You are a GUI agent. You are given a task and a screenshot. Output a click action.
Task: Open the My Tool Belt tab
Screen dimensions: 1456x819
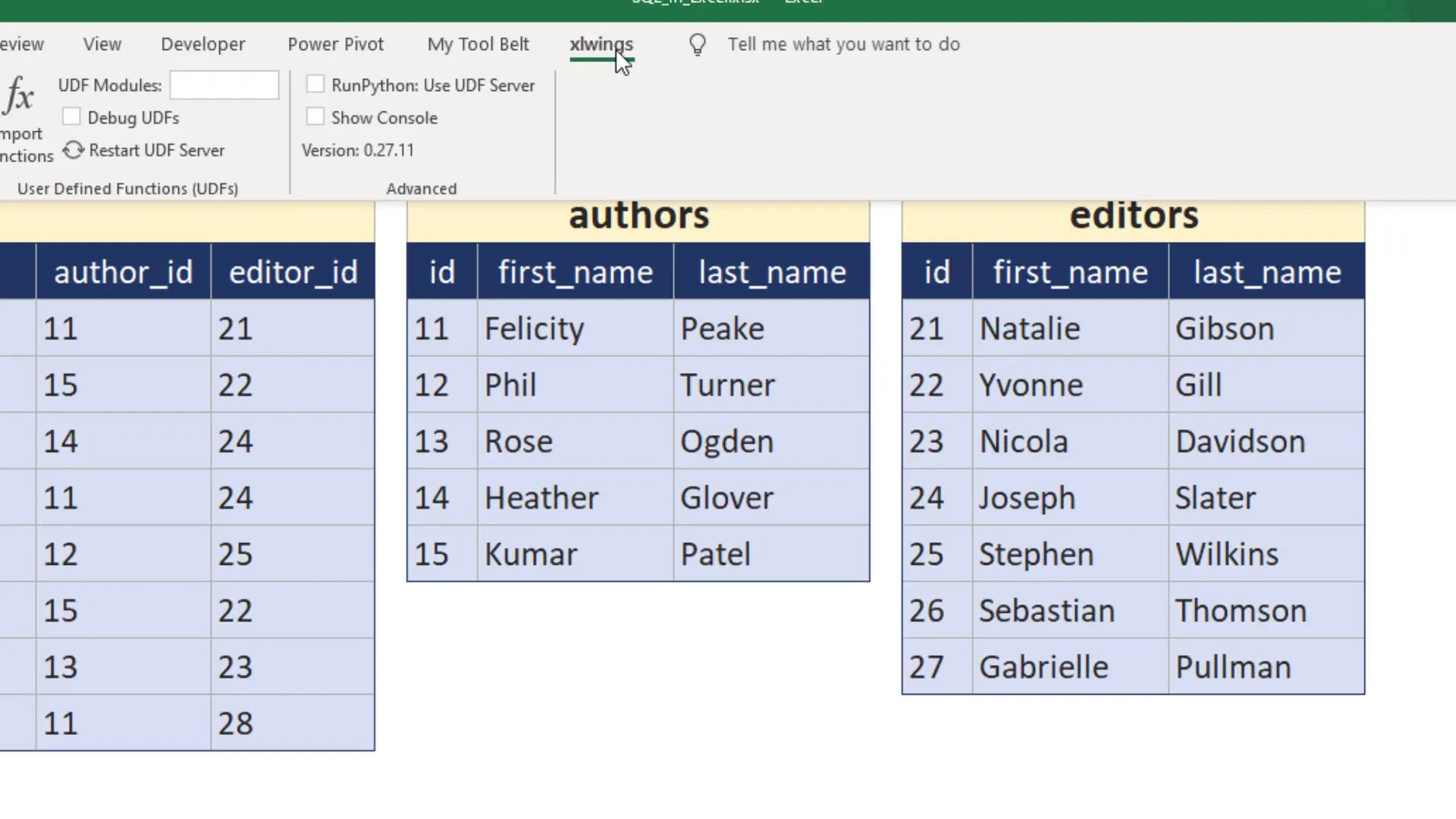coord(478,44)
